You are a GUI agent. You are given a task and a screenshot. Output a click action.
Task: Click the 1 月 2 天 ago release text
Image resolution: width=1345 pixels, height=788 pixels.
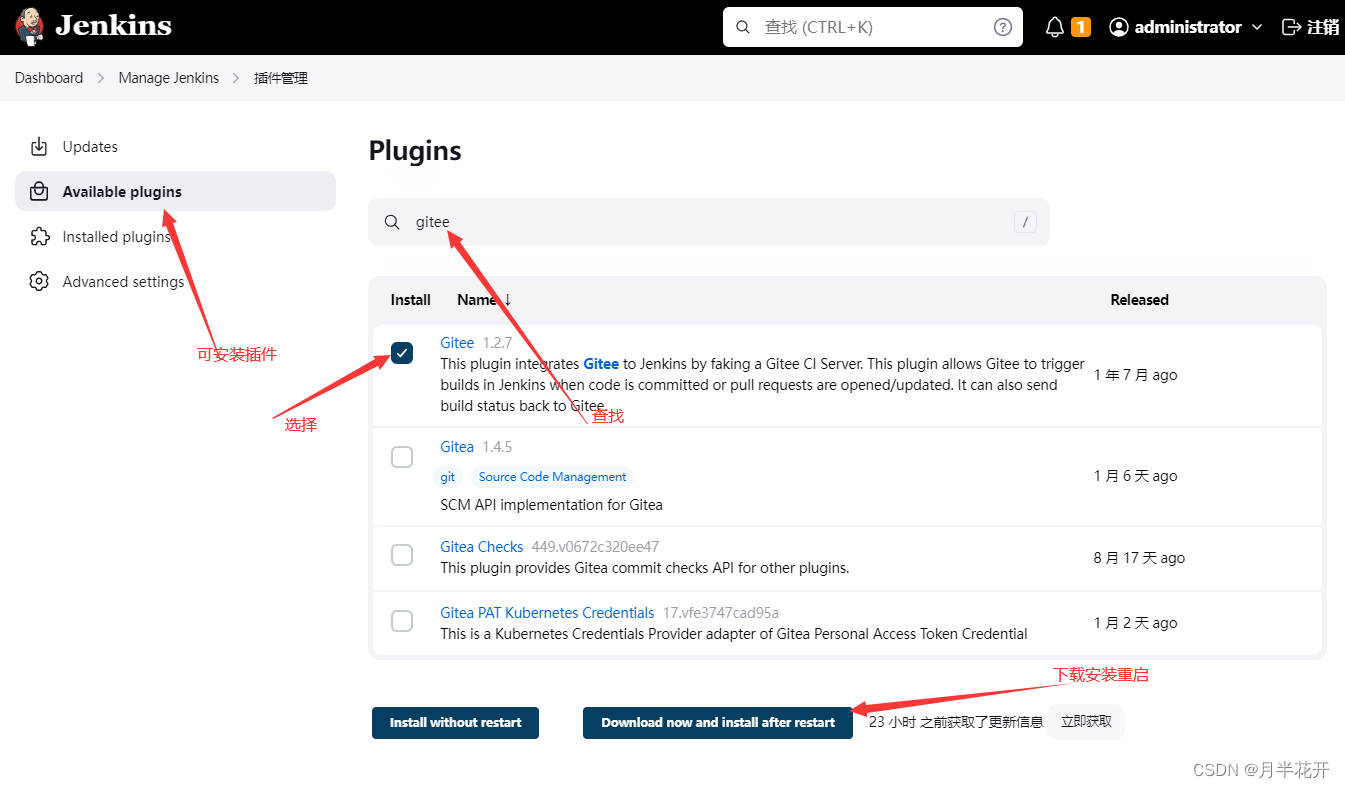(1135, 623)
